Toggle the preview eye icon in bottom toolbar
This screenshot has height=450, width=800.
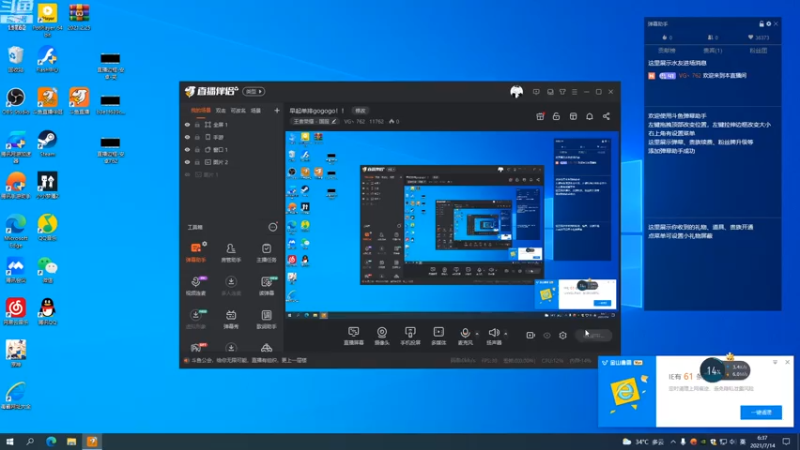(547, 336)
